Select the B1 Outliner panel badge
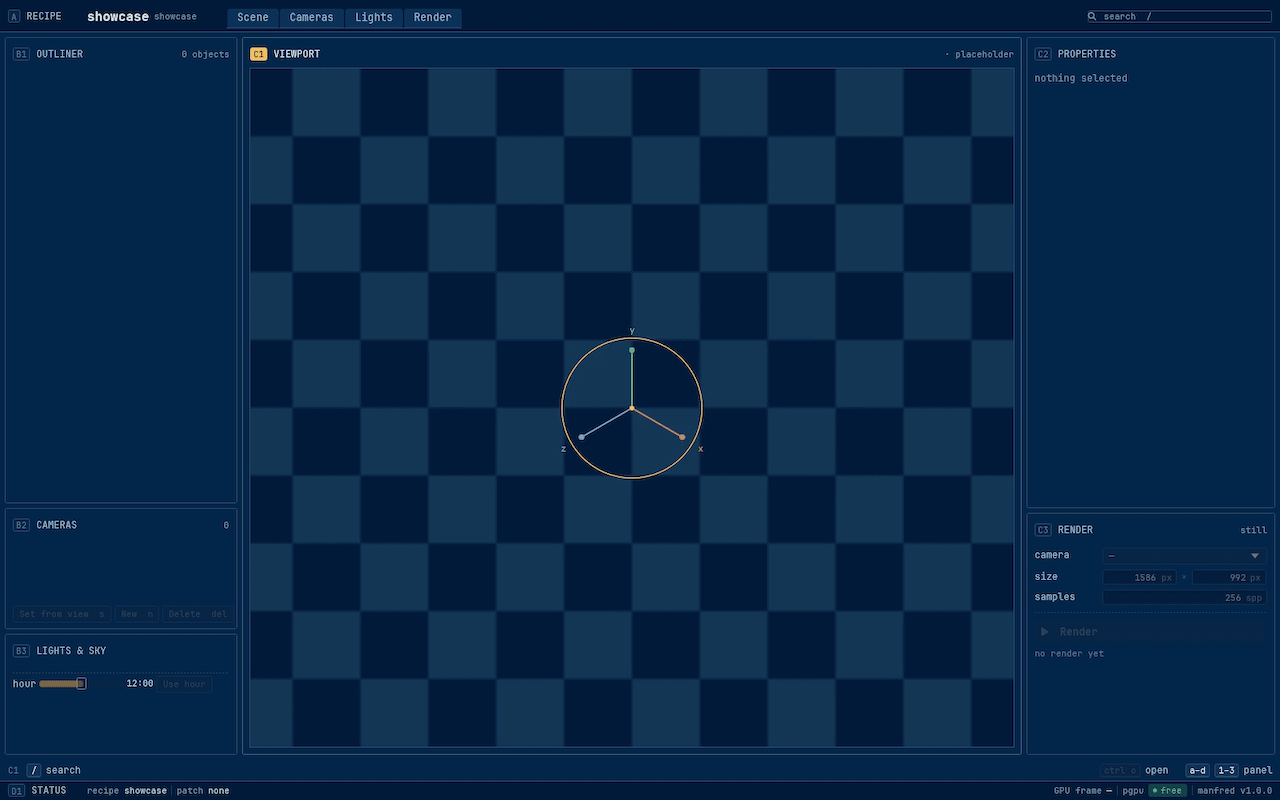This screenshot has width=1280, height=800. click(21, 54)
